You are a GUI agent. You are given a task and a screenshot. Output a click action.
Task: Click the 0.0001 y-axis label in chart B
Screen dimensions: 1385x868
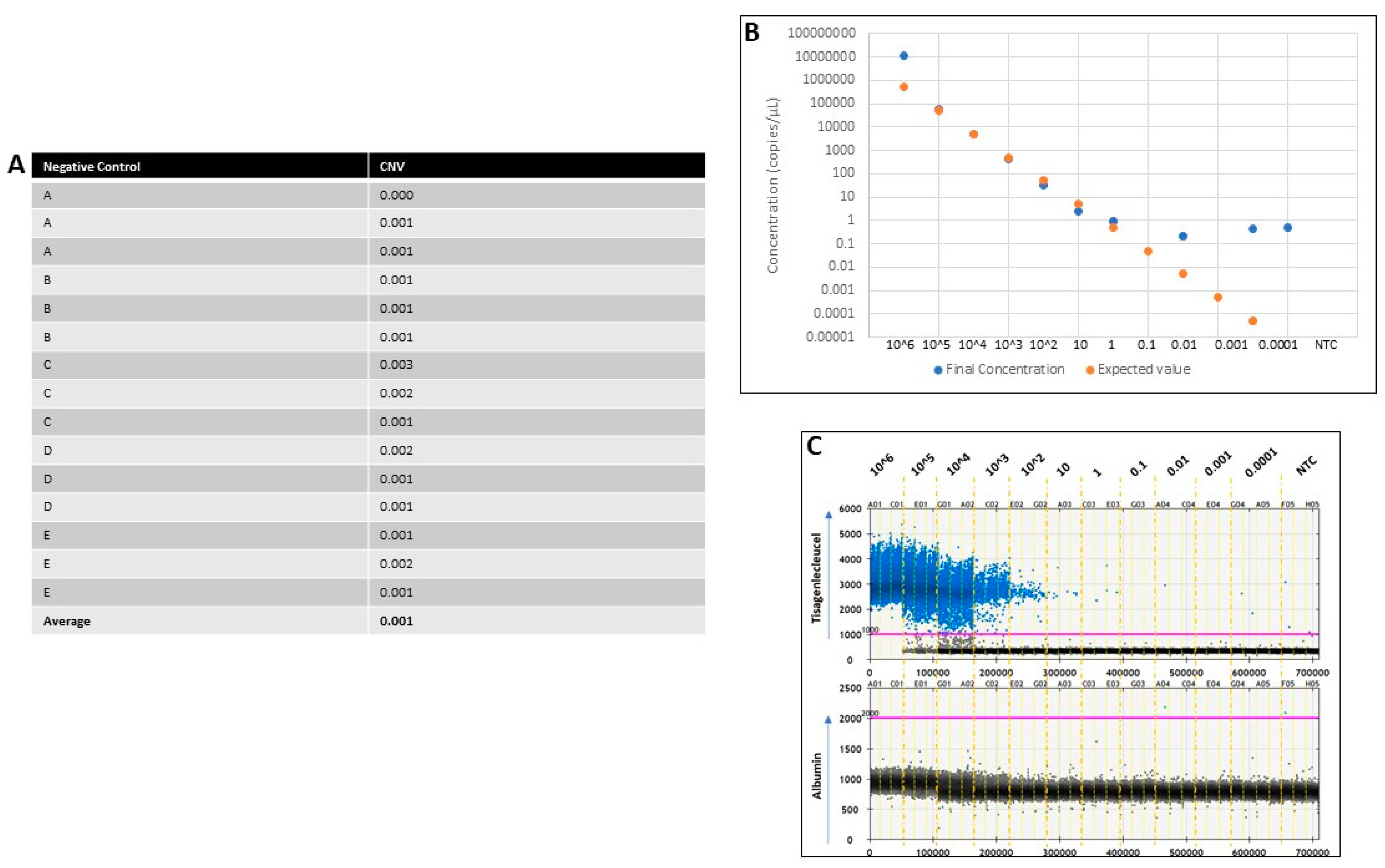point(834,313)
